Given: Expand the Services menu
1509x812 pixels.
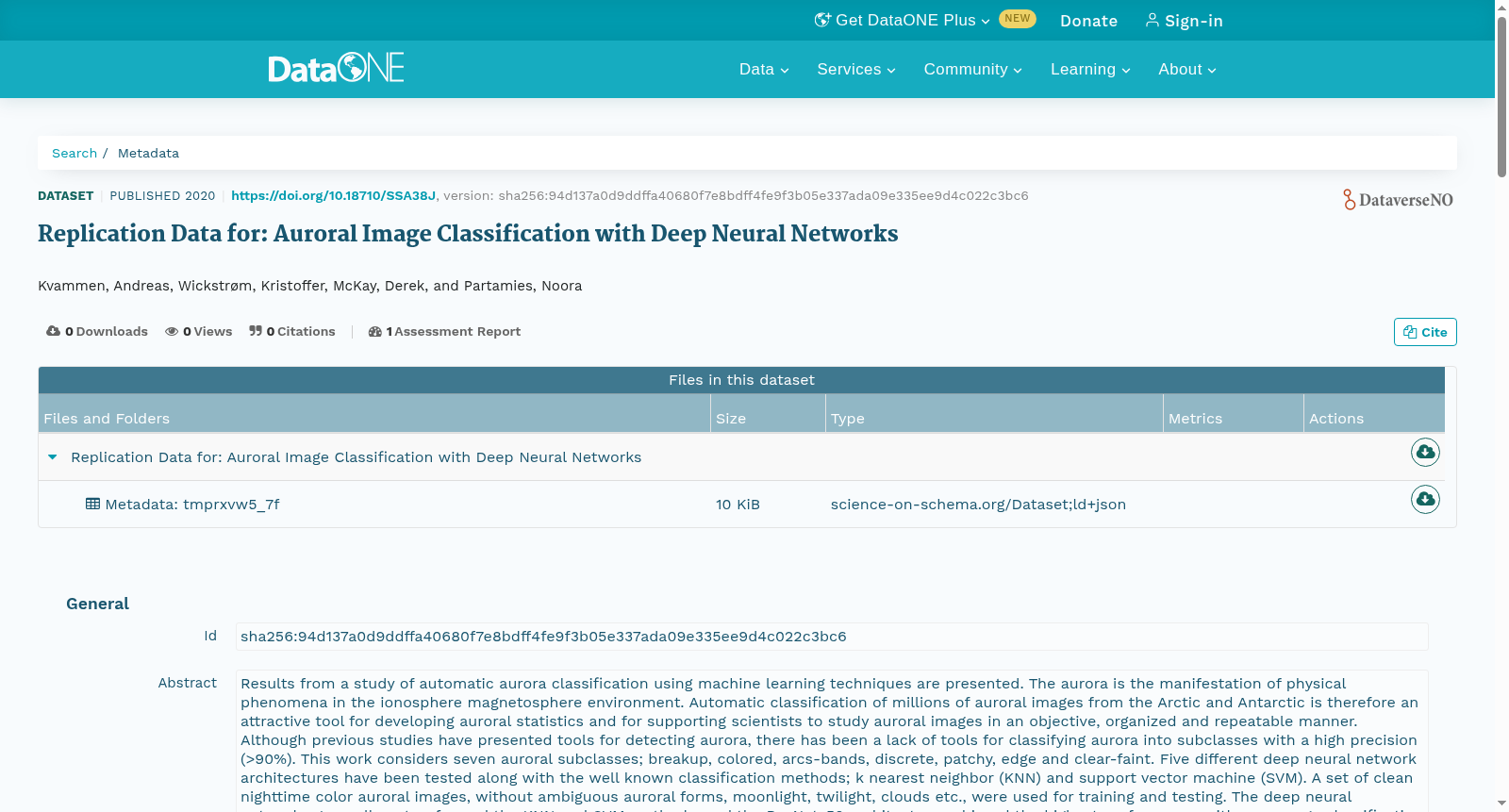Looking at the screenshot, I should 856,69.
